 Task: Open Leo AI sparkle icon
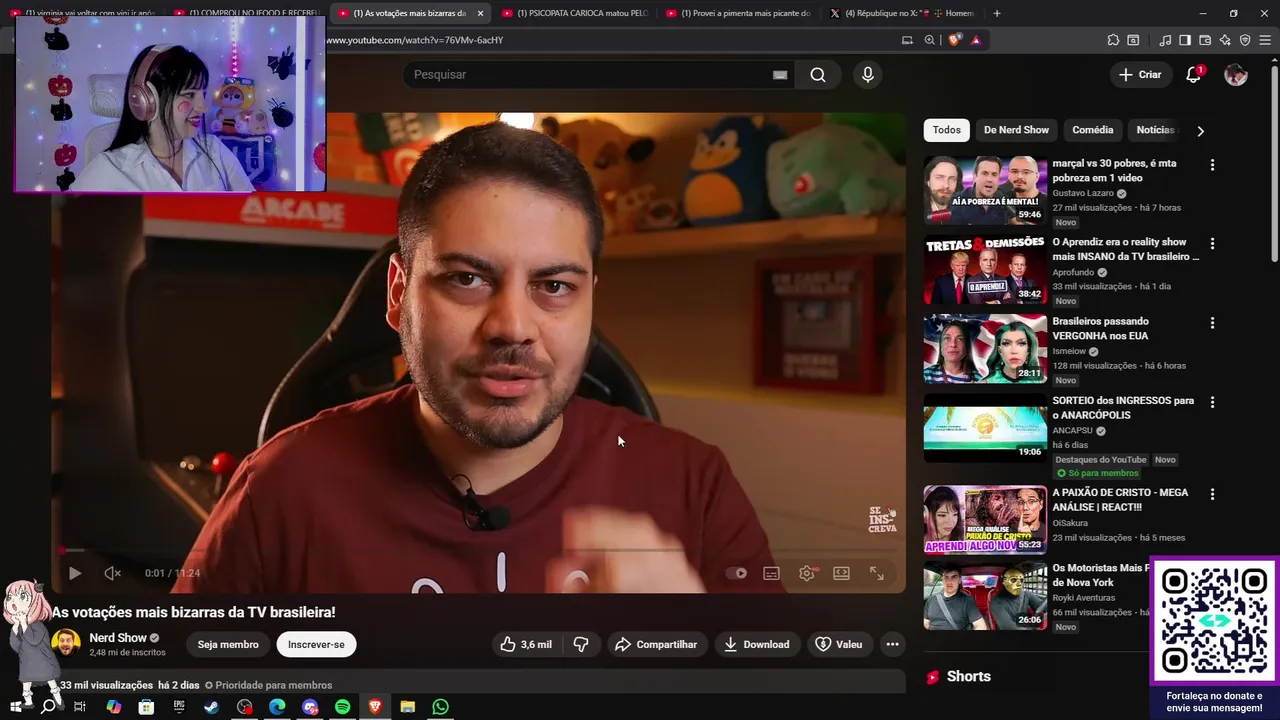tap(1225, 40)
